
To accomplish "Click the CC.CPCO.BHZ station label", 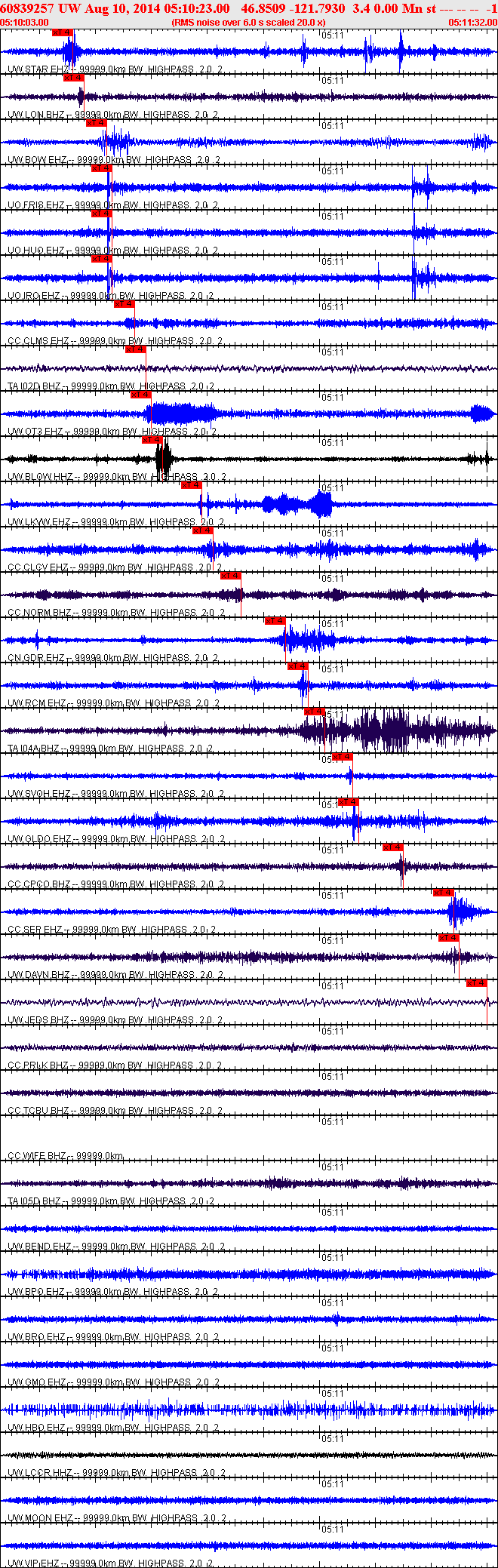I will pos(39,884).
